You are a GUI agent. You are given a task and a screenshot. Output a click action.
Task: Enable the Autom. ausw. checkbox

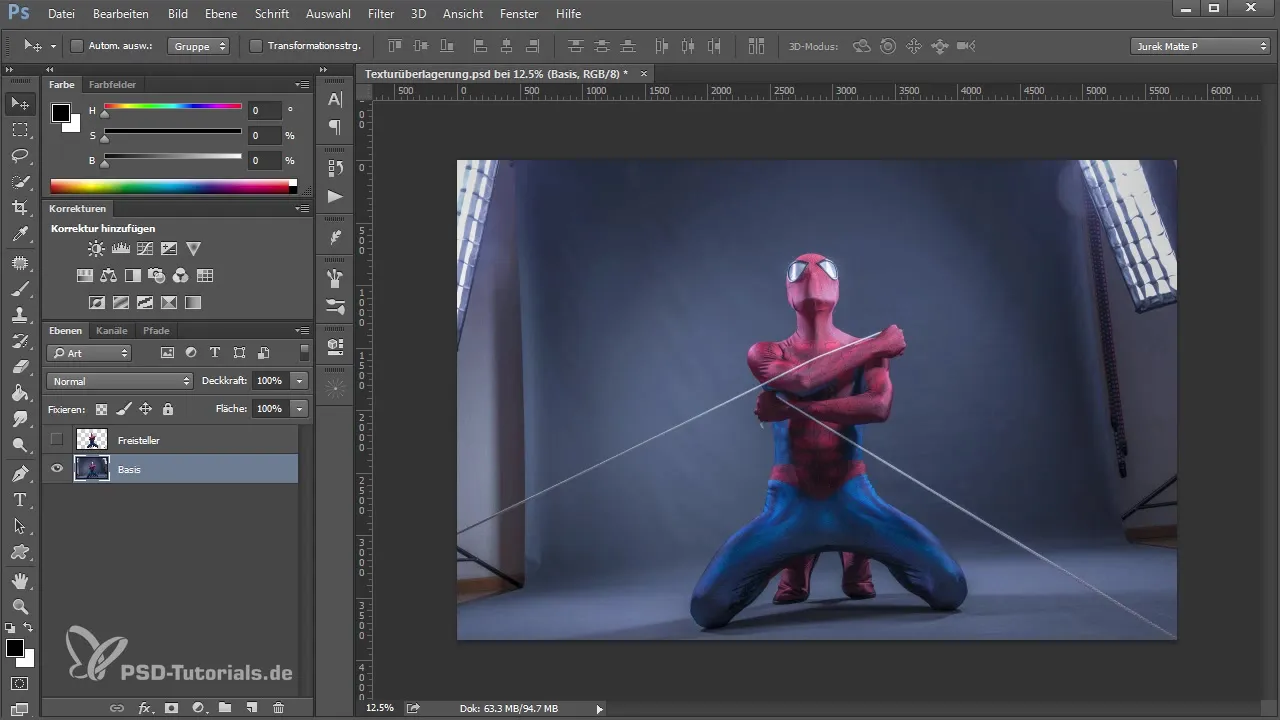[77, 46]
